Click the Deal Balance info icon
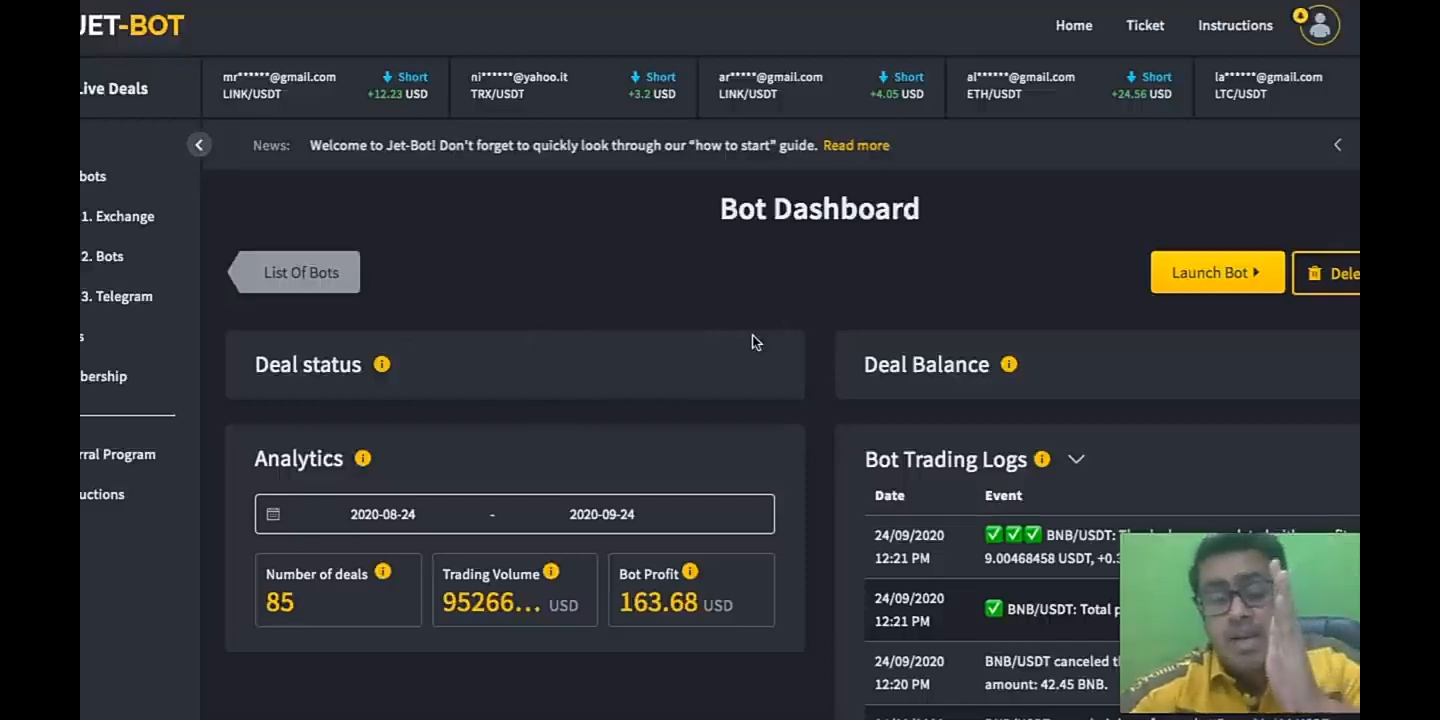This screenshot has height=720, width=1440. tap(1009, 364)
